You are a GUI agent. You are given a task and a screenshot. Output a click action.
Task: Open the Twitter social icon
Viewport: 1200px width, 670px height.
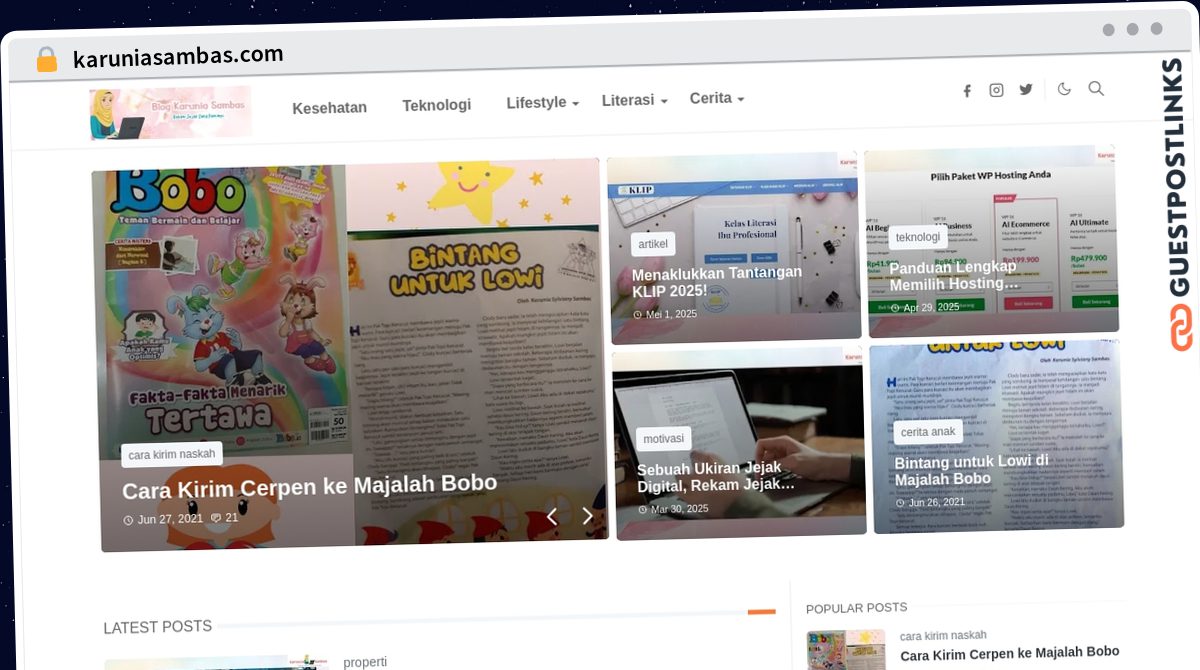(1026, 89)
